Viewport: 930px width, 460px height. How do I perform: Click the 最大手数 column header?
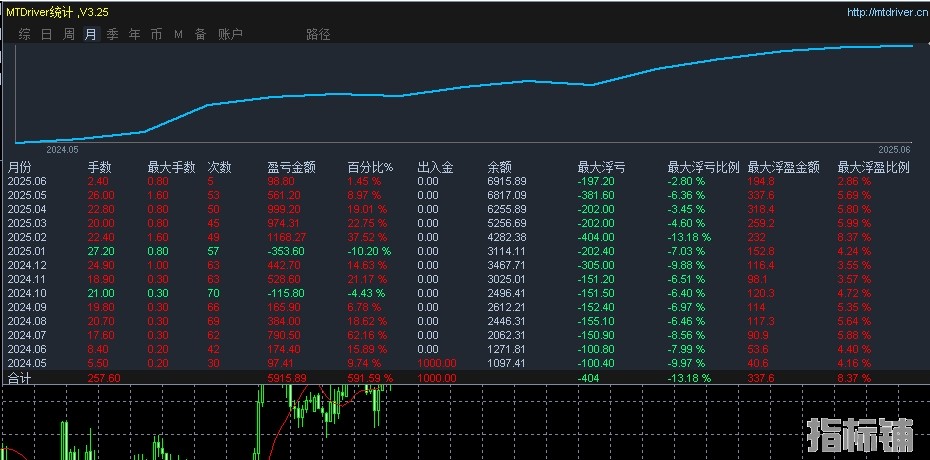[x=171, y=168]
